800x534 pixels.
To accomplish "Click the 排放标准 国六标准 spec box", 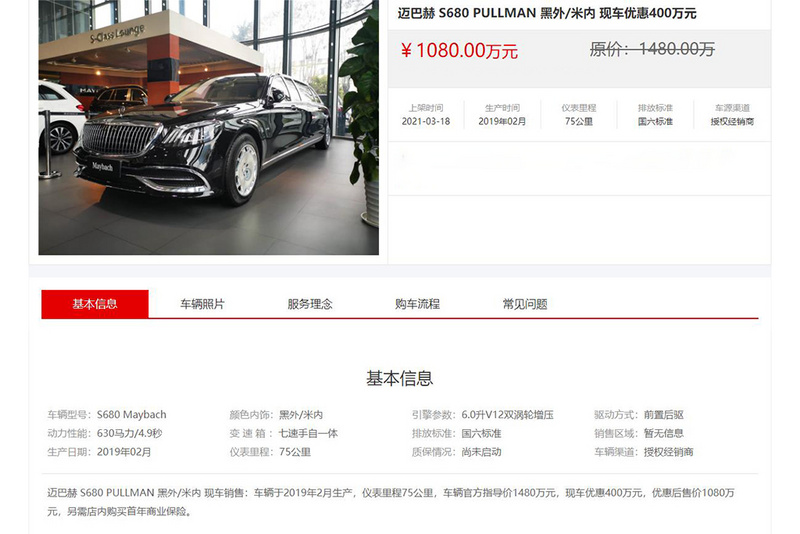I will pos(655,115).
